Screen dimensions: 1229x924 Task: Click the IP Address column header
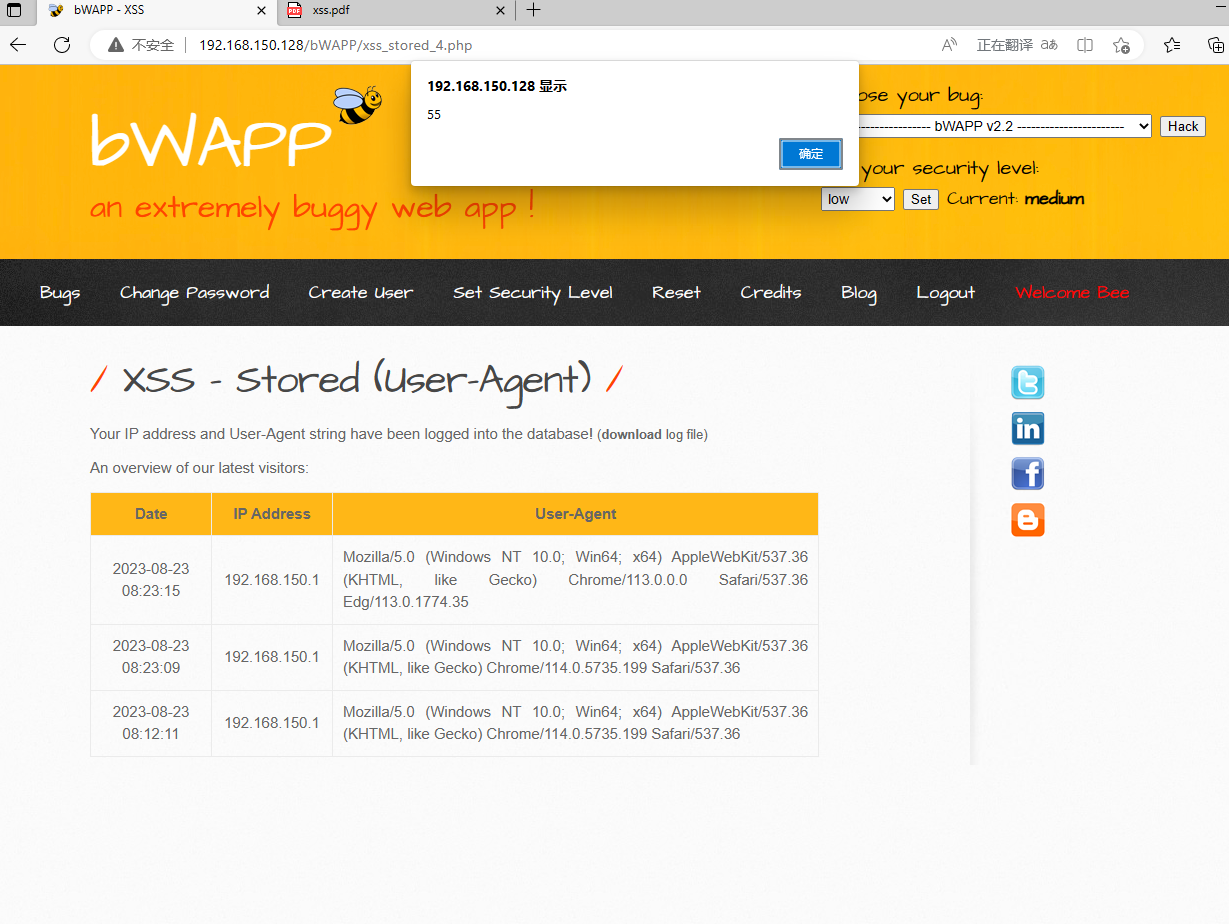(x=272, y=514)
